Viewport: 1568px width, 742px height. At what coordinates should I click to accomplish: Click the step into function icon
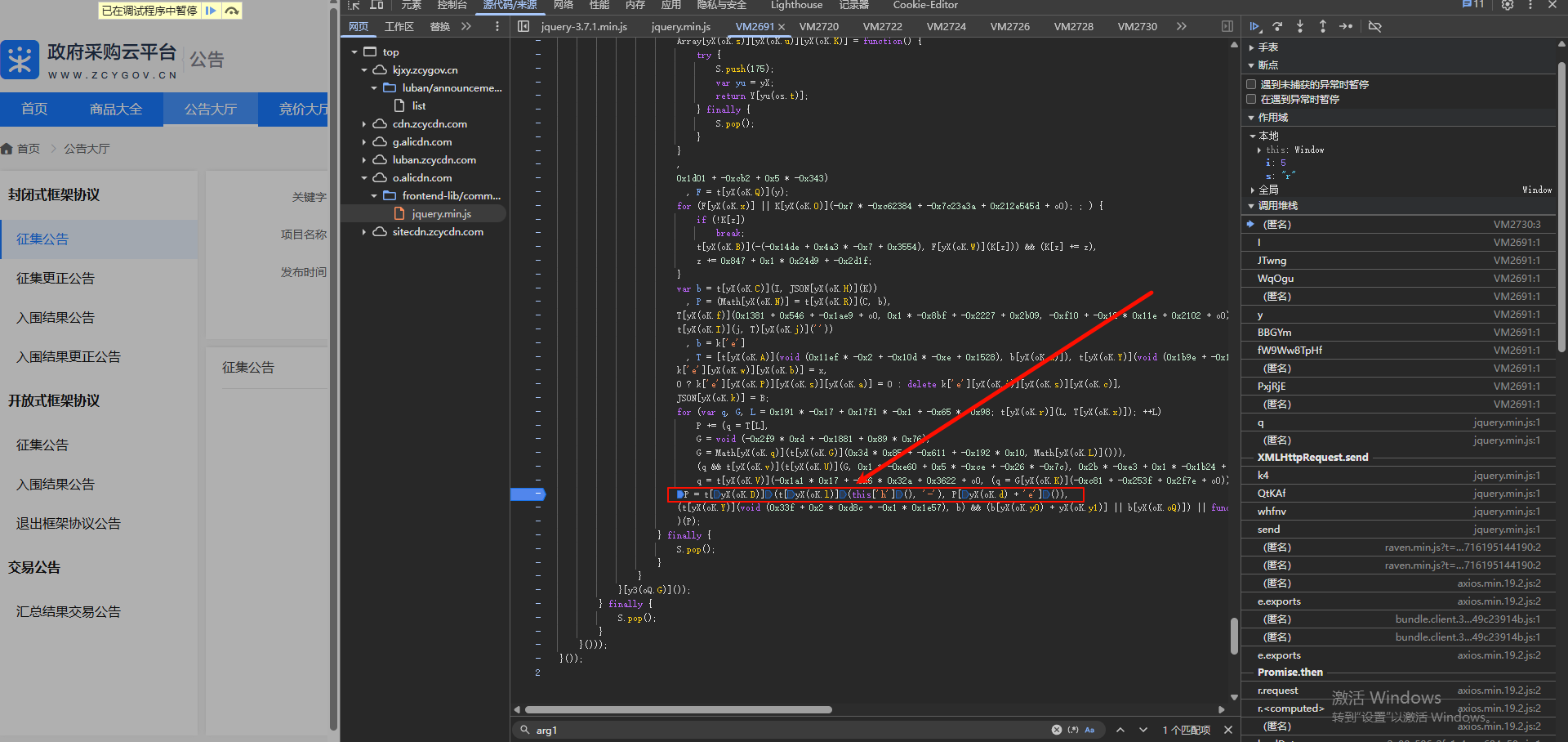[1300, 26]
